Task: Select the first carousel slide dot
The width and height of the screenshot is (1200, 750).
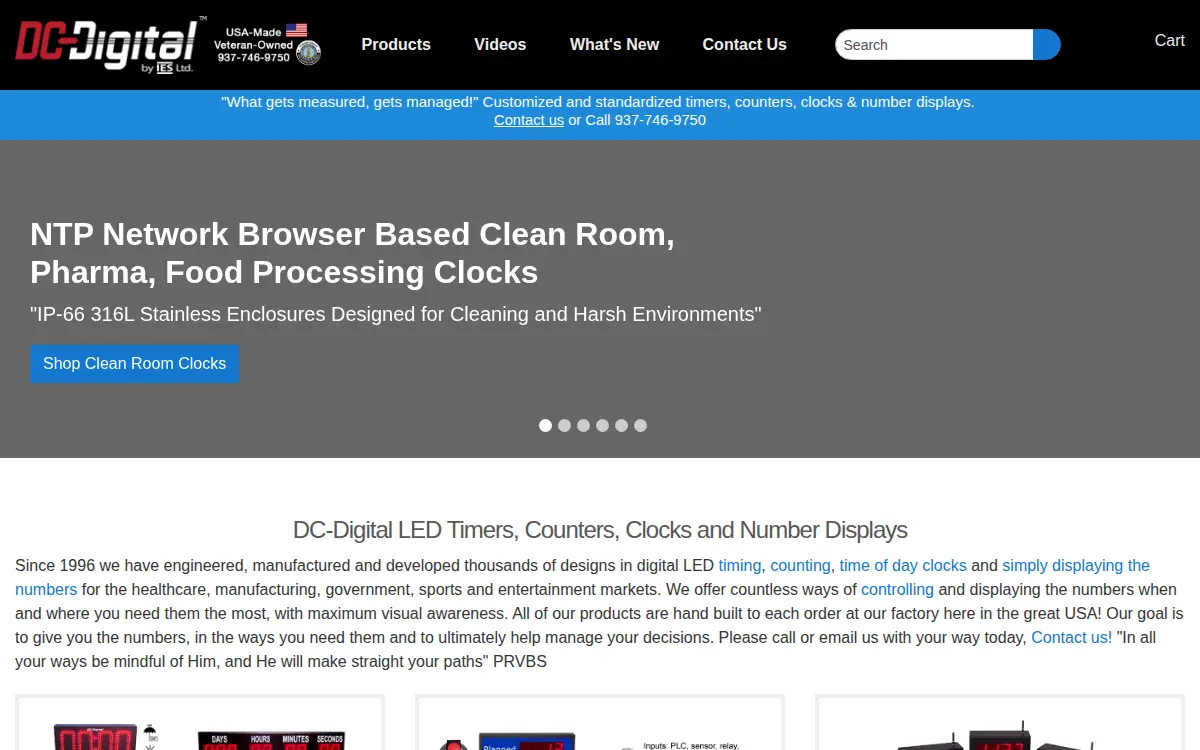Action: tap(545, 425)
